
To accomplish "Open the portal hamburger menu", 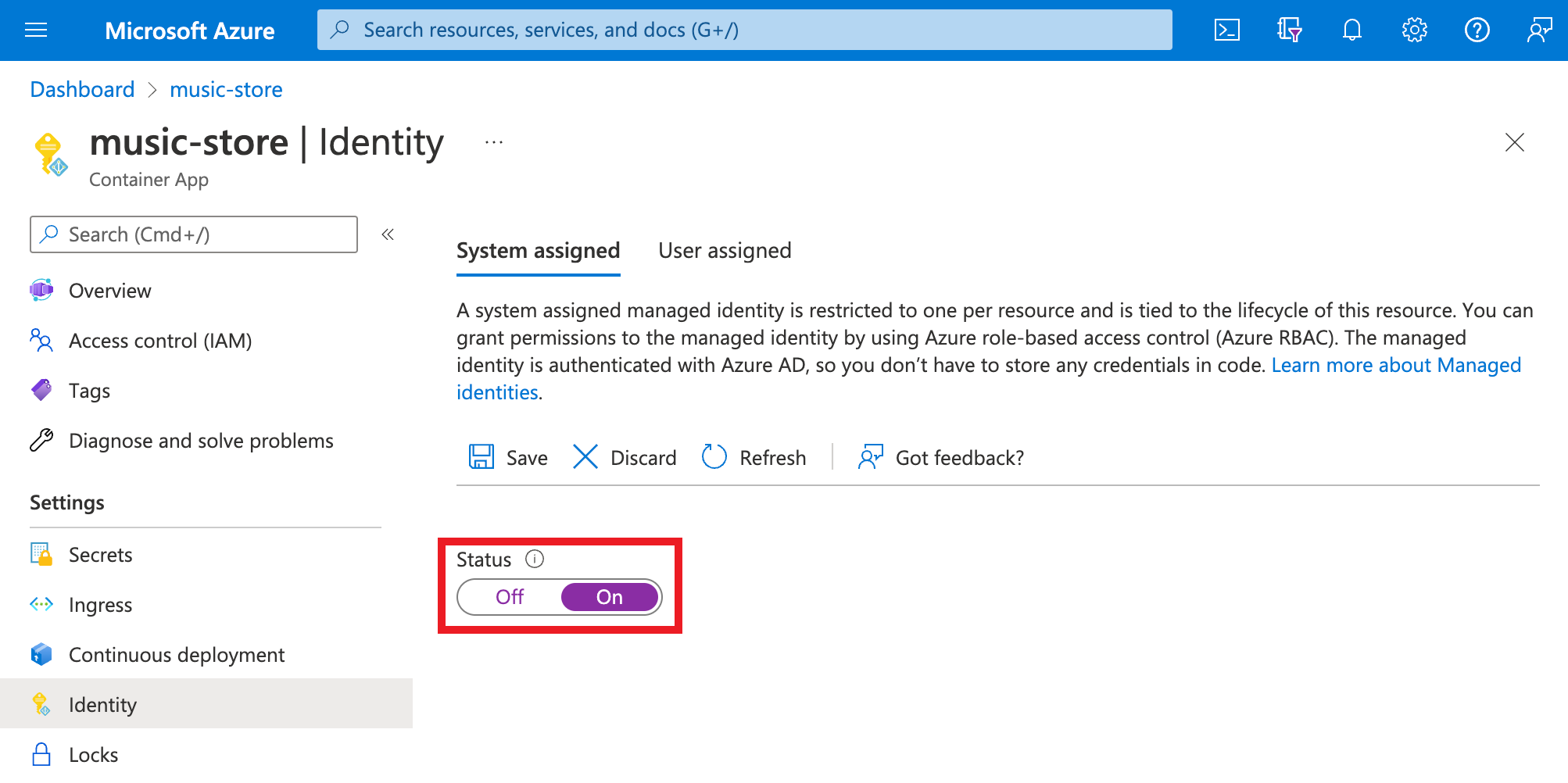I will [x=35, y=30].
